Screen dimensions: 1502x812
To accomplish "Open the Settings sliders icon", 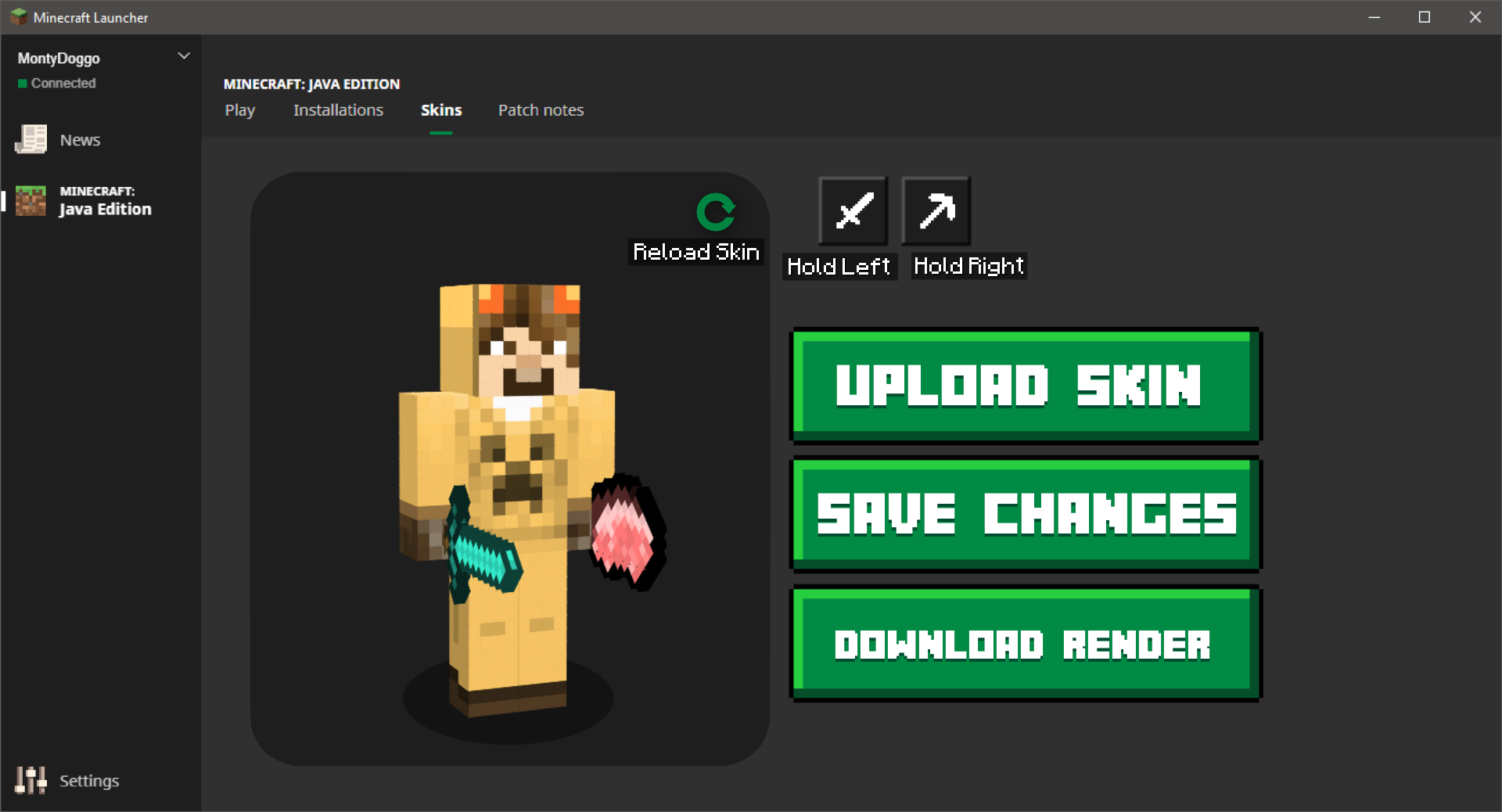I will point(31,780).
